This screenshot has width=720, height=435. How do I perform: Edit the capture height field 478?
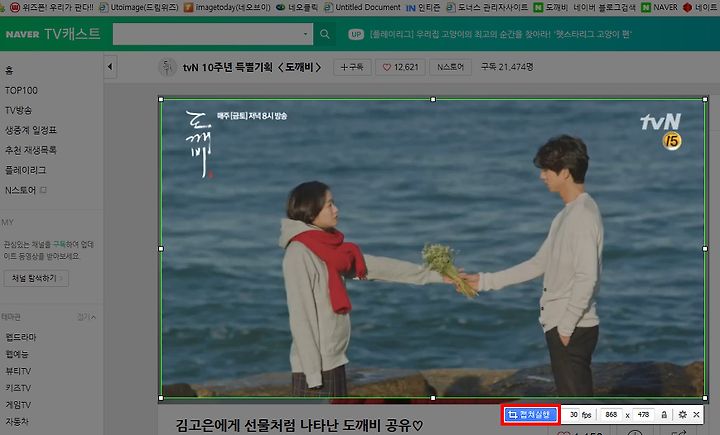click(643, 415)
